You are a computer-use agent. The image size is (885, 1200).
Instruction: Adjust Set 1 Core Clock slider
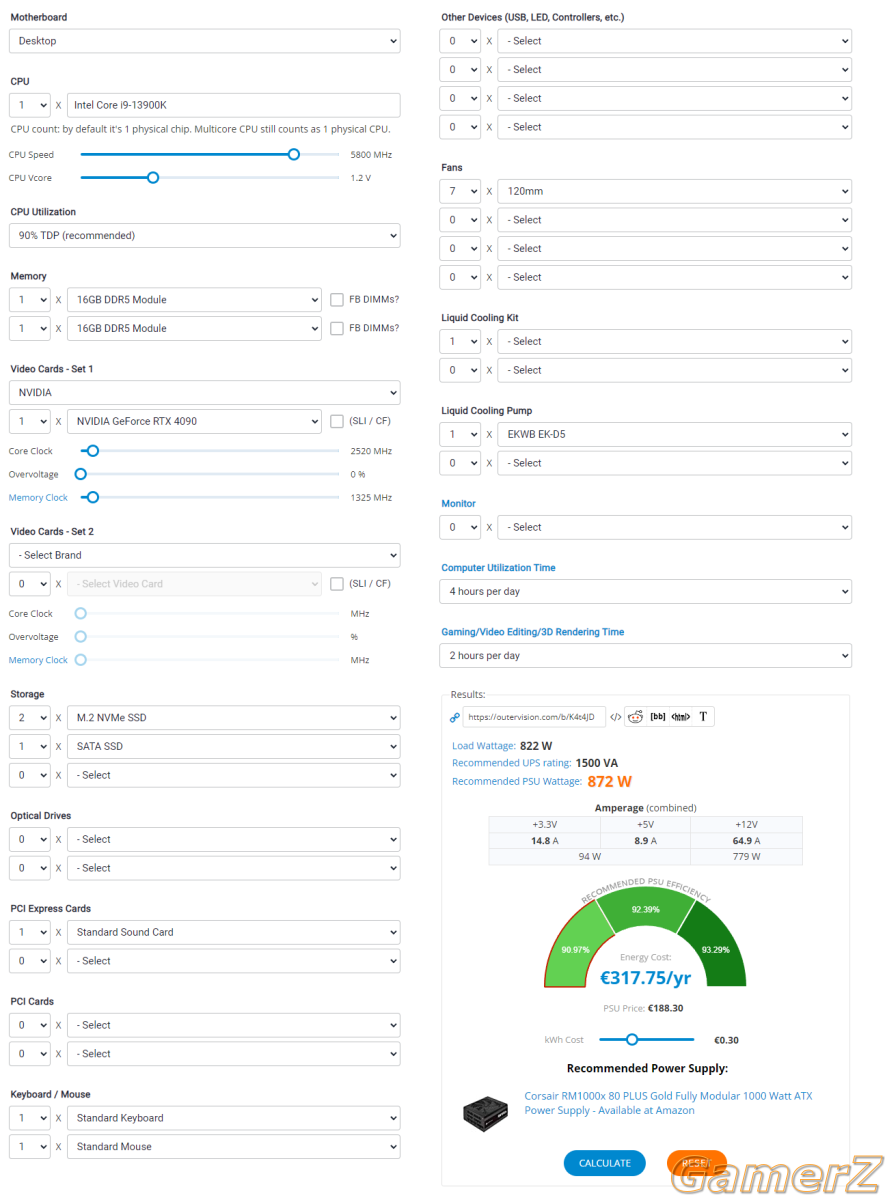click(x=93, y=451)
